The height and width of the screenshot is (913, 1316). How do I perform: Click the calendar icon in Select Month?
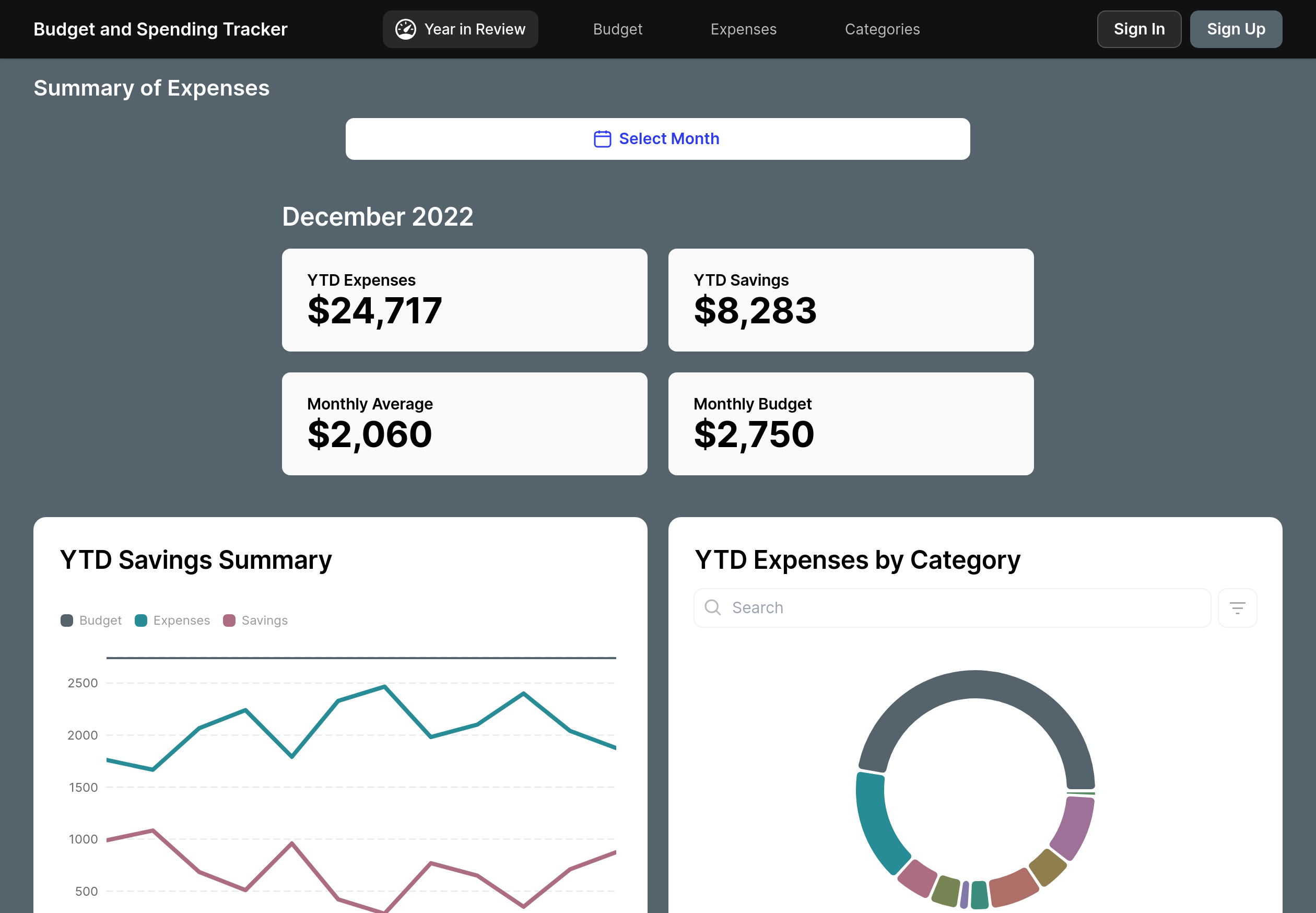tap(602, 139)
